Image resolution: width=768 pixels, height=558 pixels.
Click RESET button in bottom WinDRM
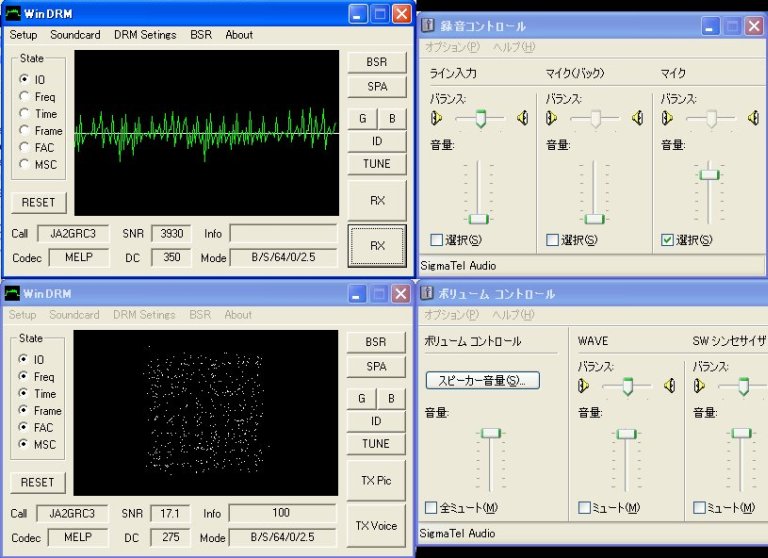pos(37,482)
